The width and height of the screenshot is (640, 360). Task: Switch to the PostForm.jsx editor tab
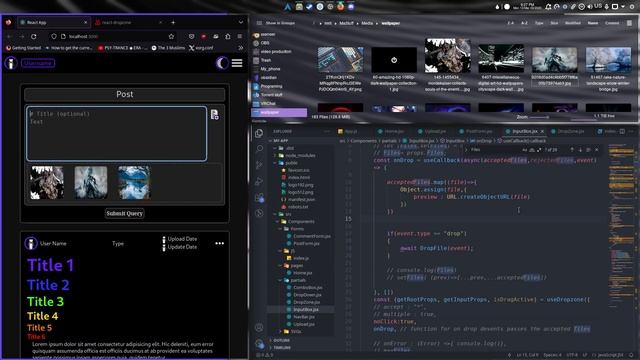476,131
